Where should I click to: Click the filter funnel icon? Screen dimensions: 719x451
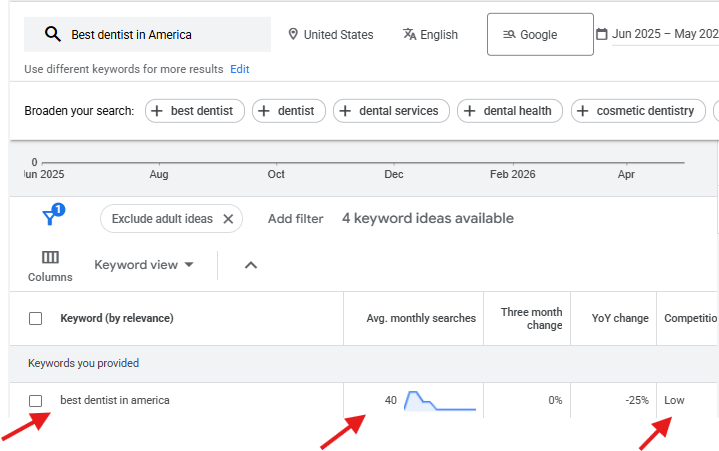(50, 217)
